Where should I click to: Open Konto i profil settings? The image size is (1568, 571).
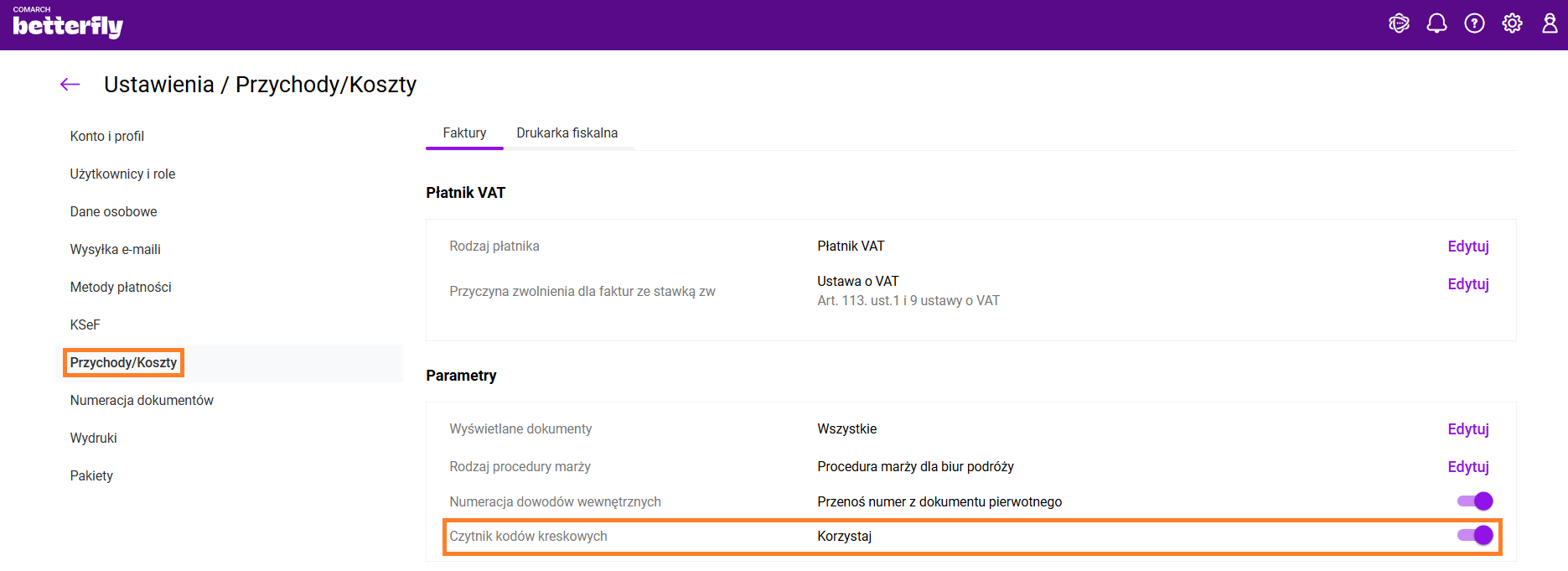(x=107, y=137)
